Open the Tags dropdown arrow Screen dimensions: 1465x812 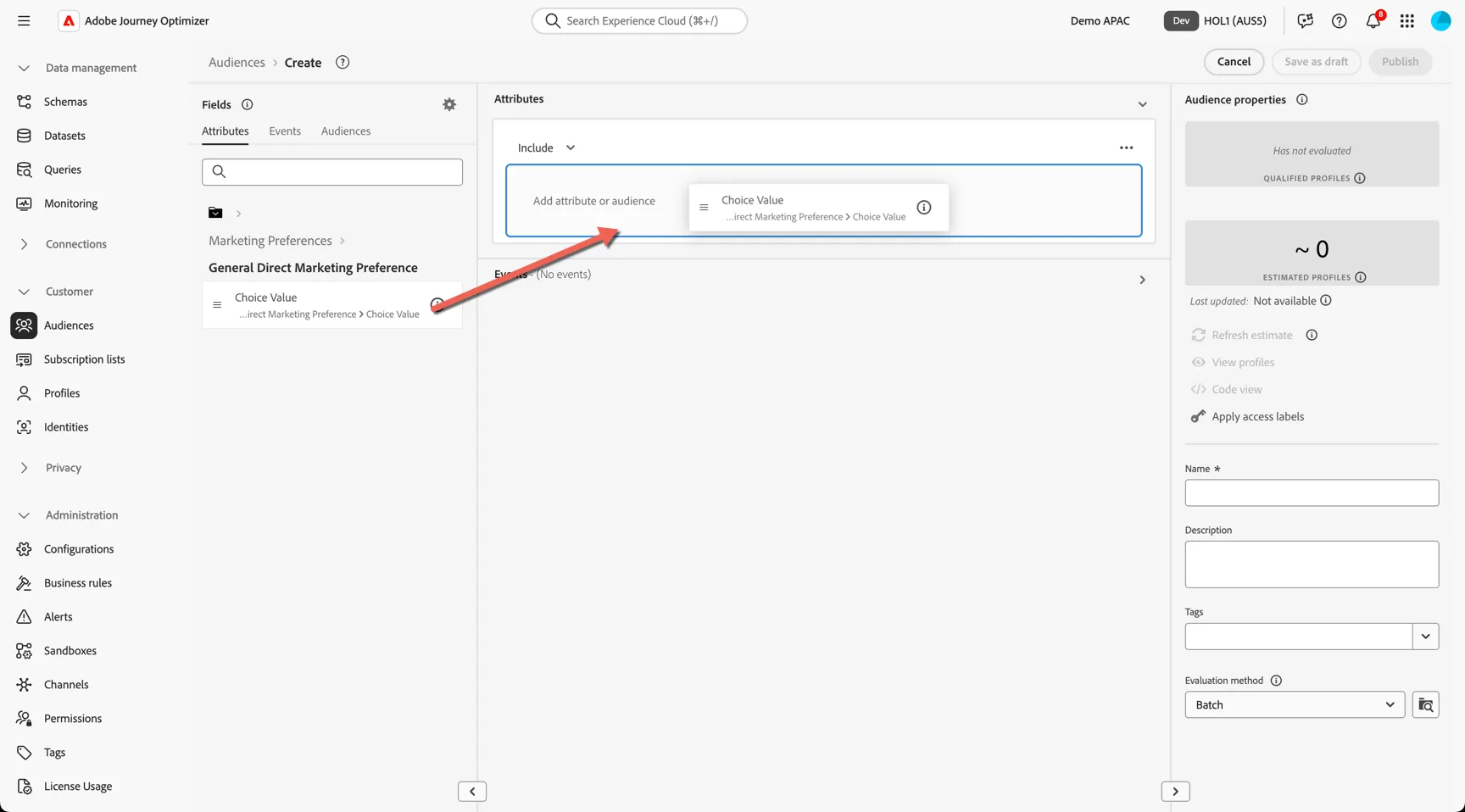[1425, 636]
